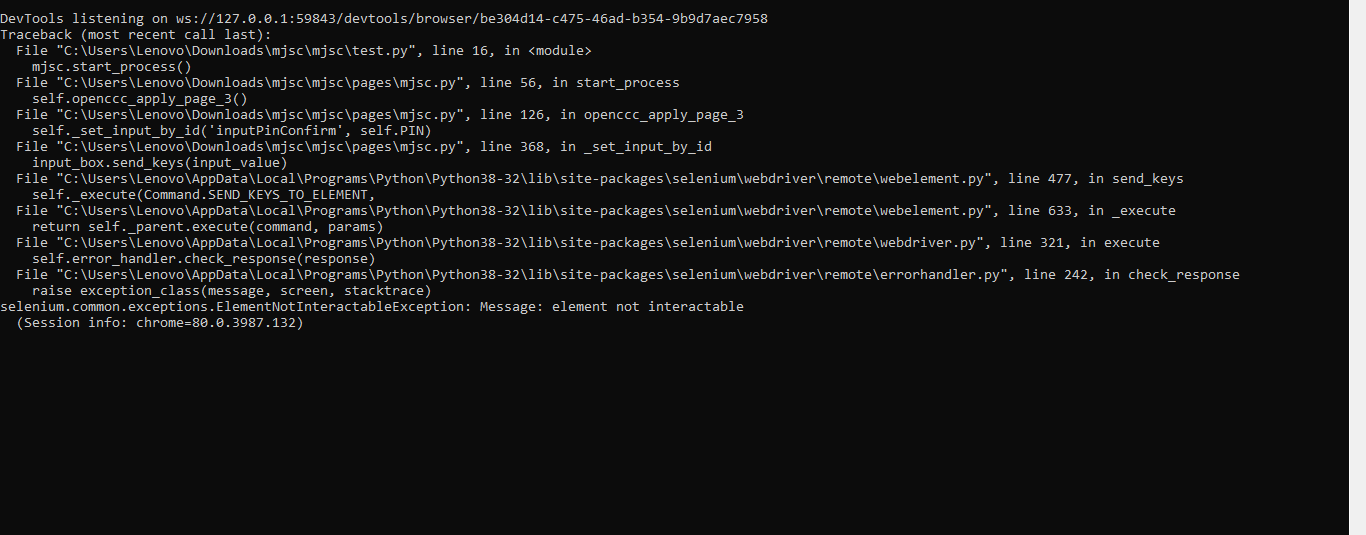Click the 'return self._parent.execute' line

click(207, 227)
